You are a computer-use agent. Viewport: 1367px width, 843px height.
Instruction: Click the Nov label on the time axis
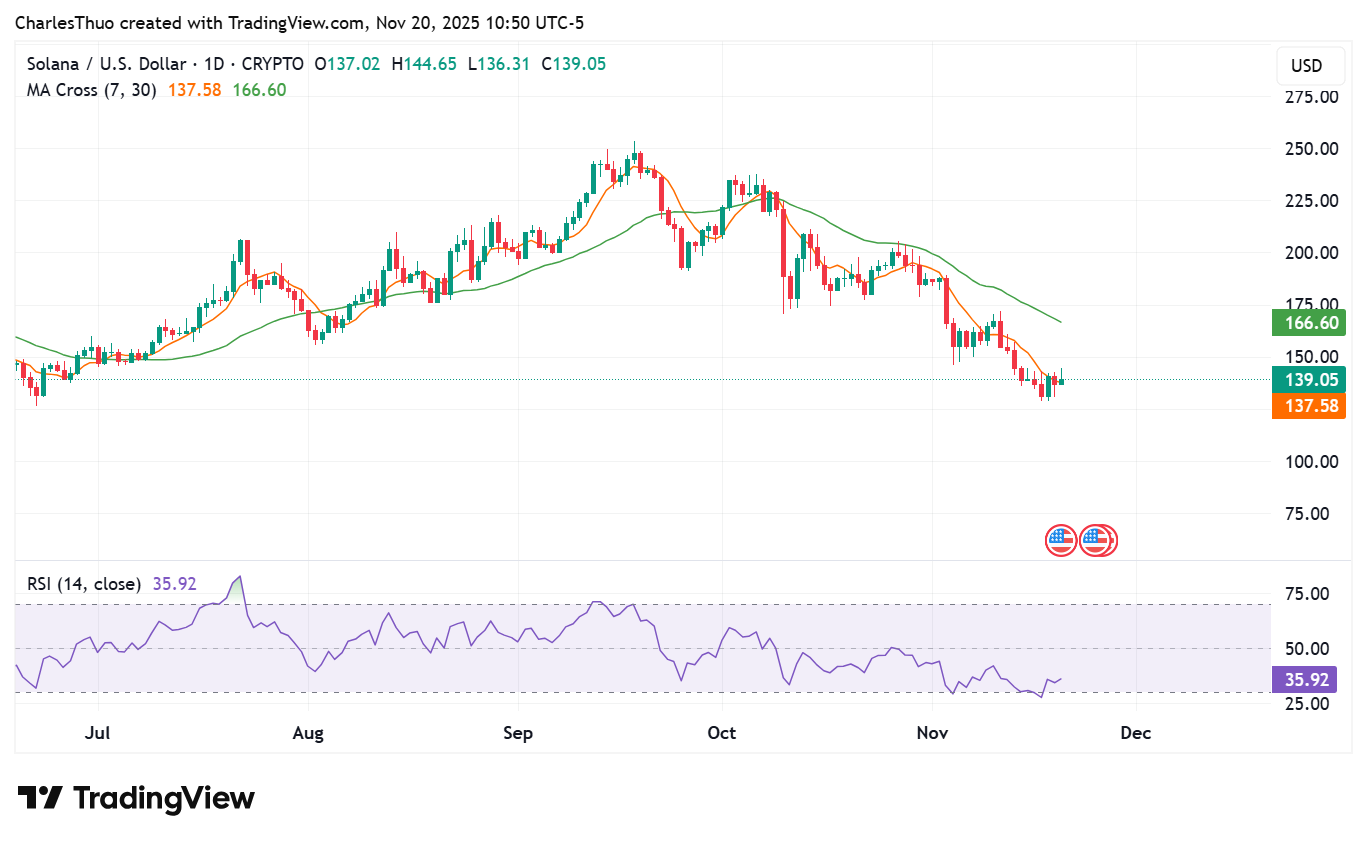[932, 733]
